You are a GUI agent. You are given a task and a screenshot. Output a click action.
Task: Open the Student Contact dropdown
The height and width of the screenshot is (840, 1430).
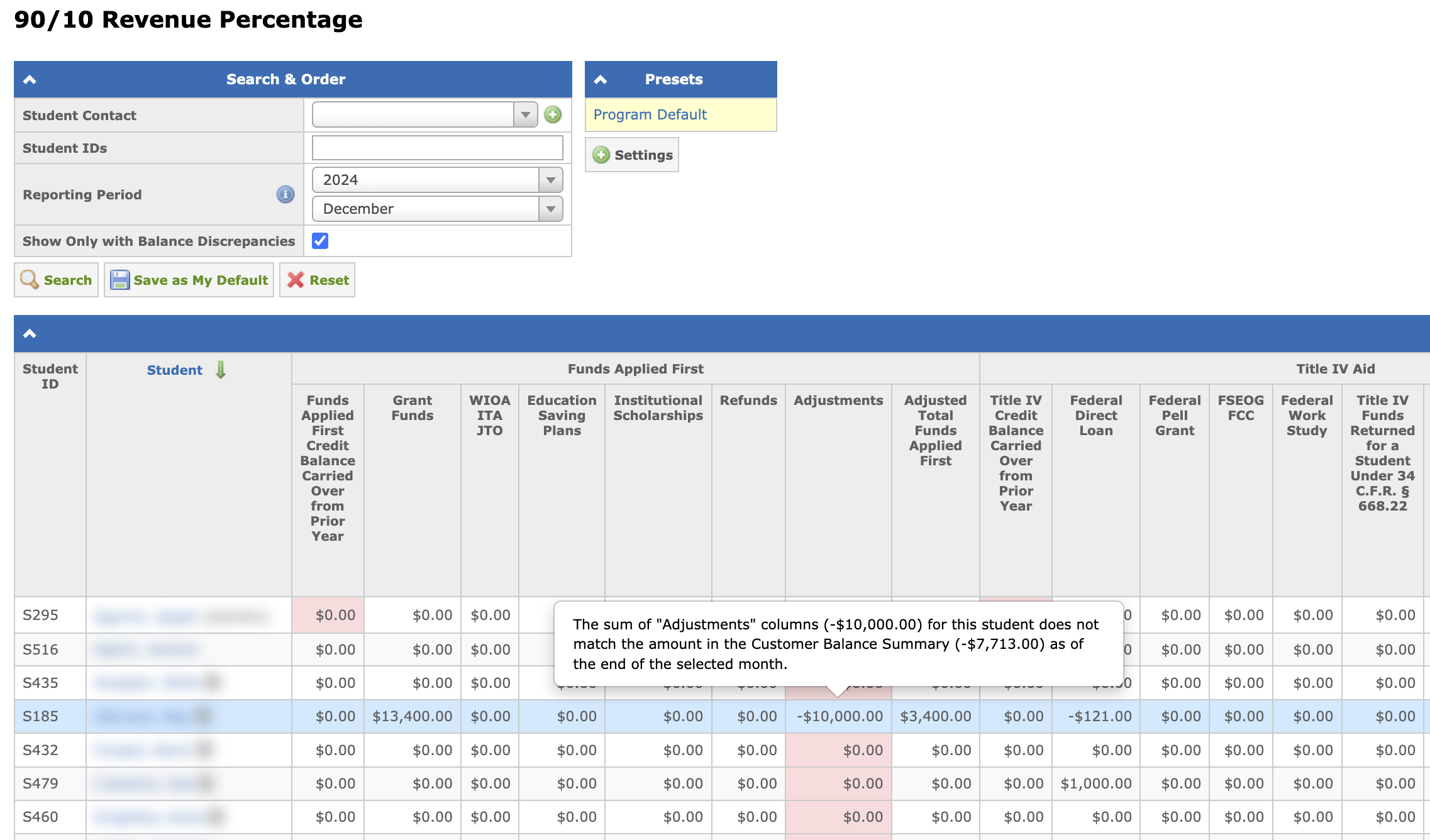click(525, 115)
